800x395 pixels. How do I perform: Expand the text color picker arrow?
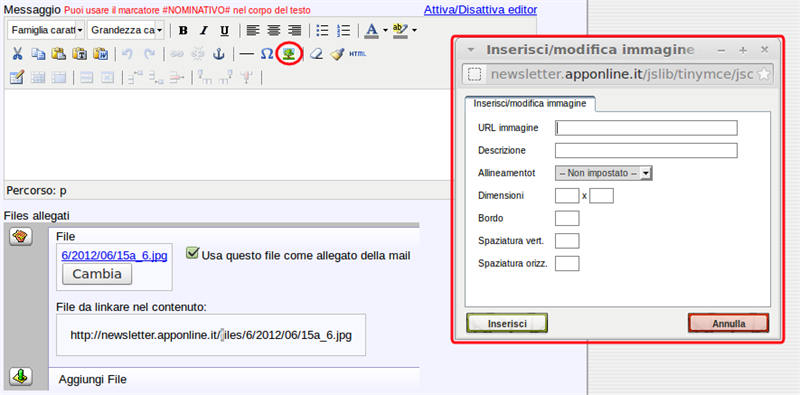(385, 31)
